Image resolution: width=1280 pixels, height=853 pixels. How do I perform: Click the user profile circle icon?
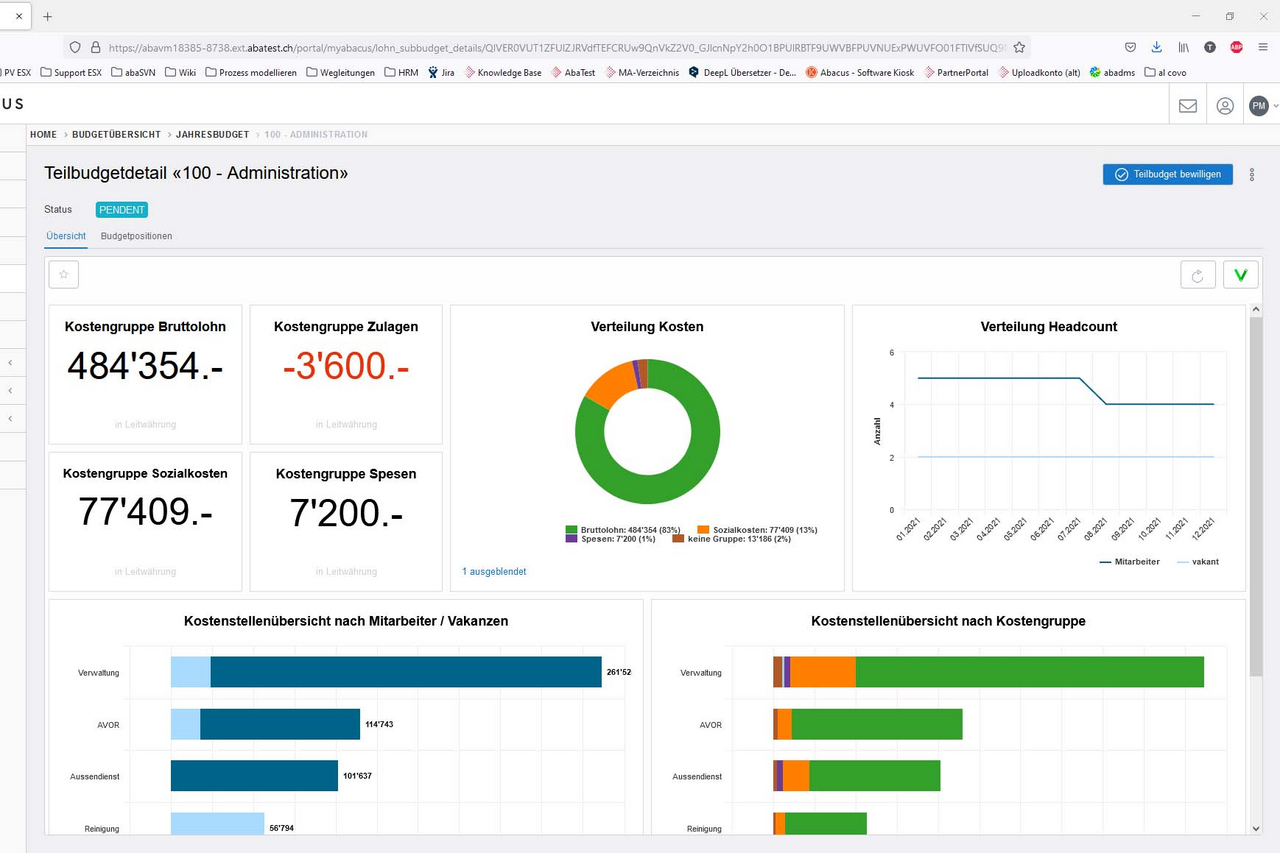[x=1225, y=106]
